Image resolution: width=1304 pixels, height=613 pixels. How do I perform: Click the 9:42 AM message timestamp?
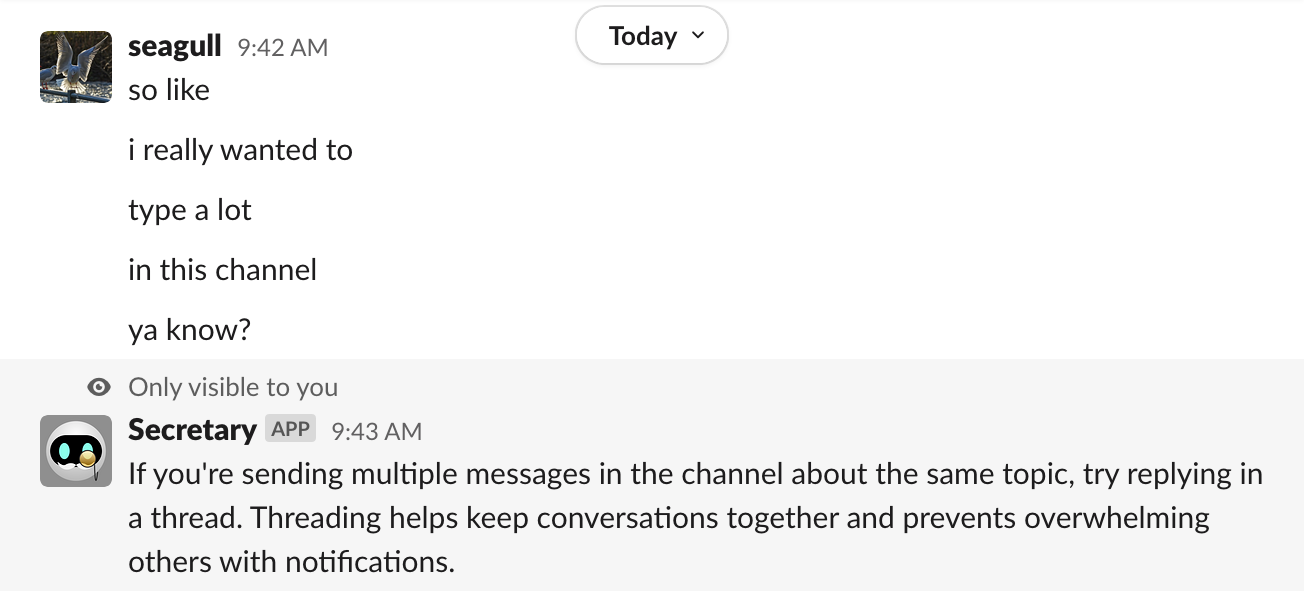point(282,48)
